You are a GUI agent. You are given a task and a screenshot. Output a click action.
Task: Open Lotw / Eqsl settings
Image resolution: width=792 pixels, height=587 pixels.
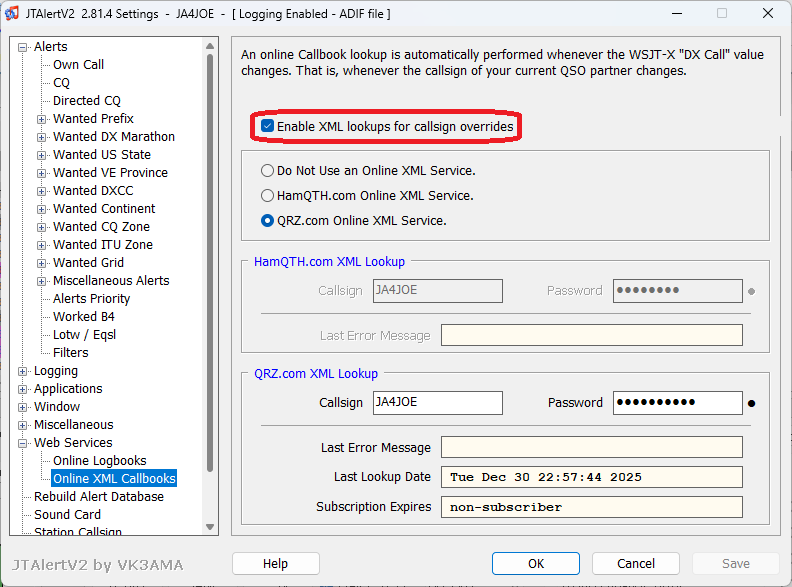(84, 334)
